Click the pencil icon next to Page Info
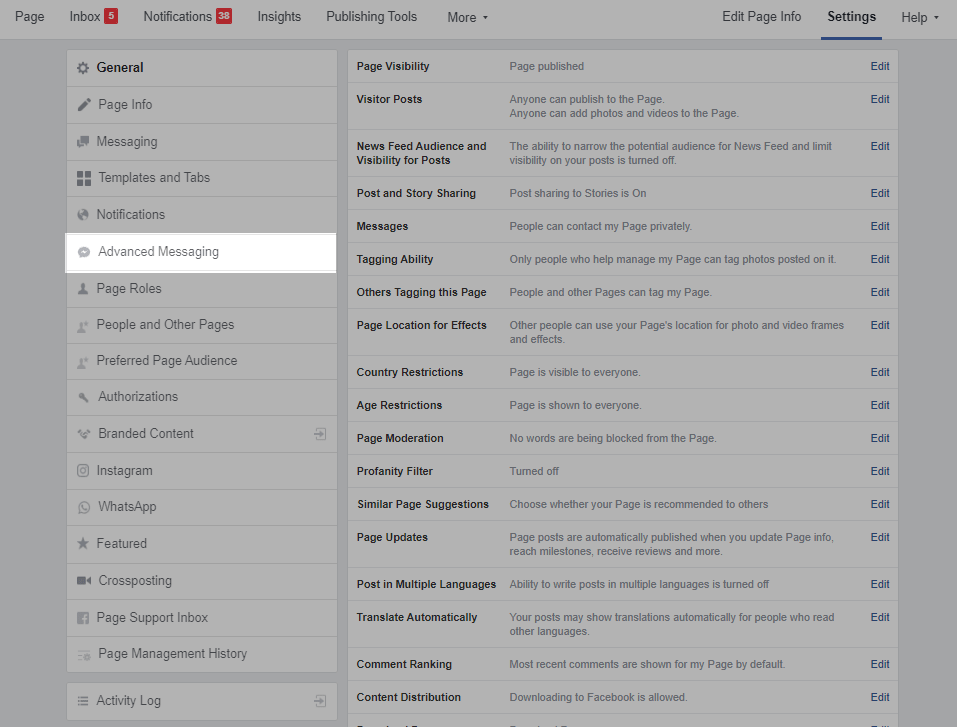Image resolution: width=957 pixels, height=727 pixels. click(84, 105)
